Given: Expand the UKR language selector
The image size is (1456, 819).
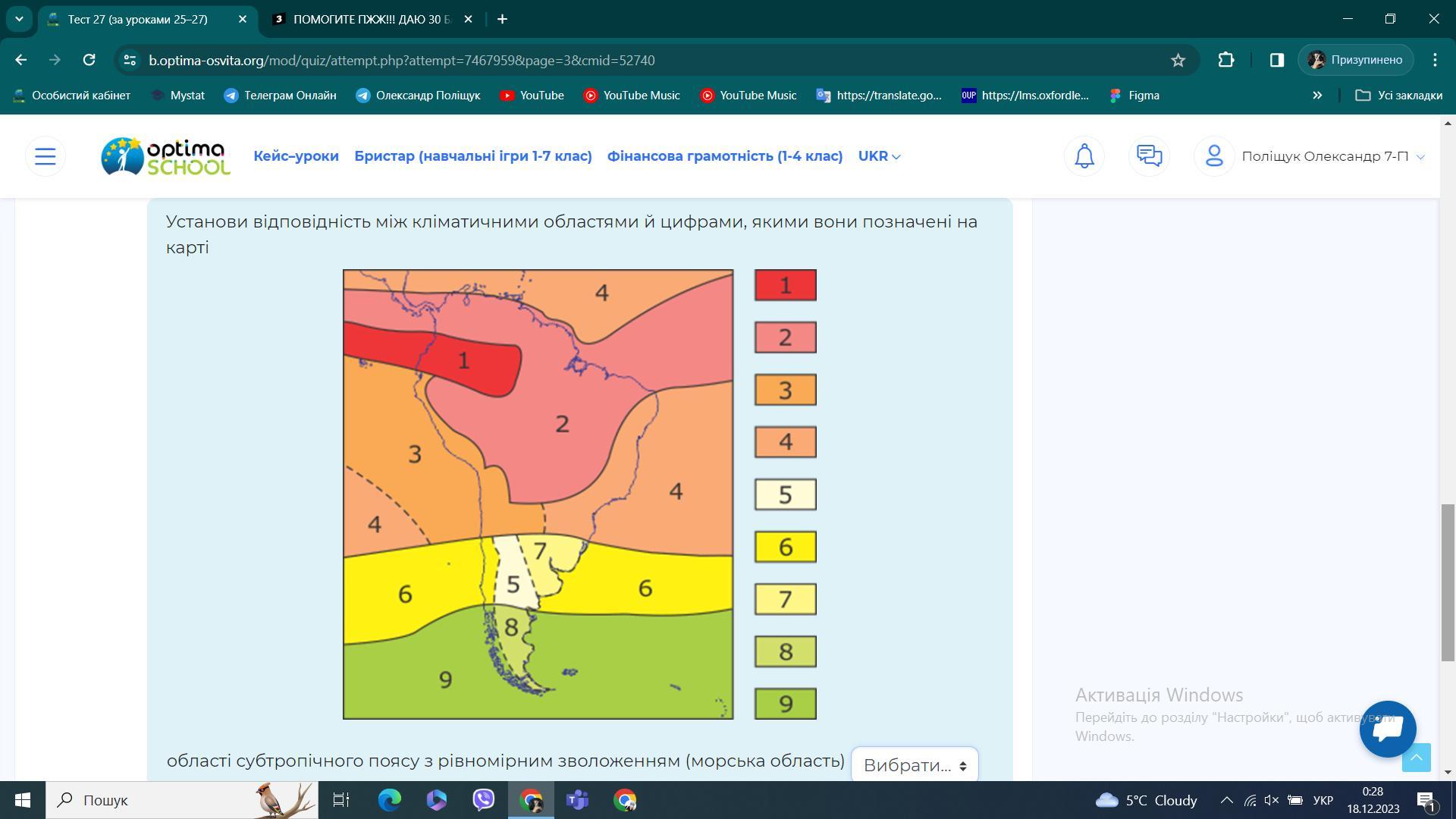Looking at the screenshot, I should pos(879,156).
